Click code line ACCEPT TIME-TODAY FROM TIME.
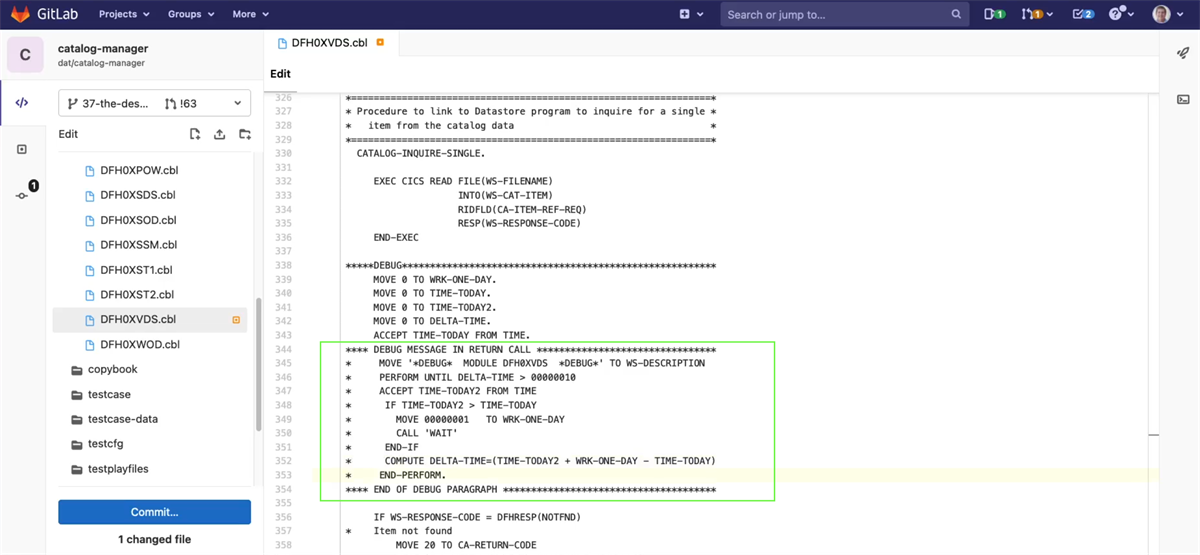Image resolution: width=1200 pixels, height=555 pixels. (451, 335)
